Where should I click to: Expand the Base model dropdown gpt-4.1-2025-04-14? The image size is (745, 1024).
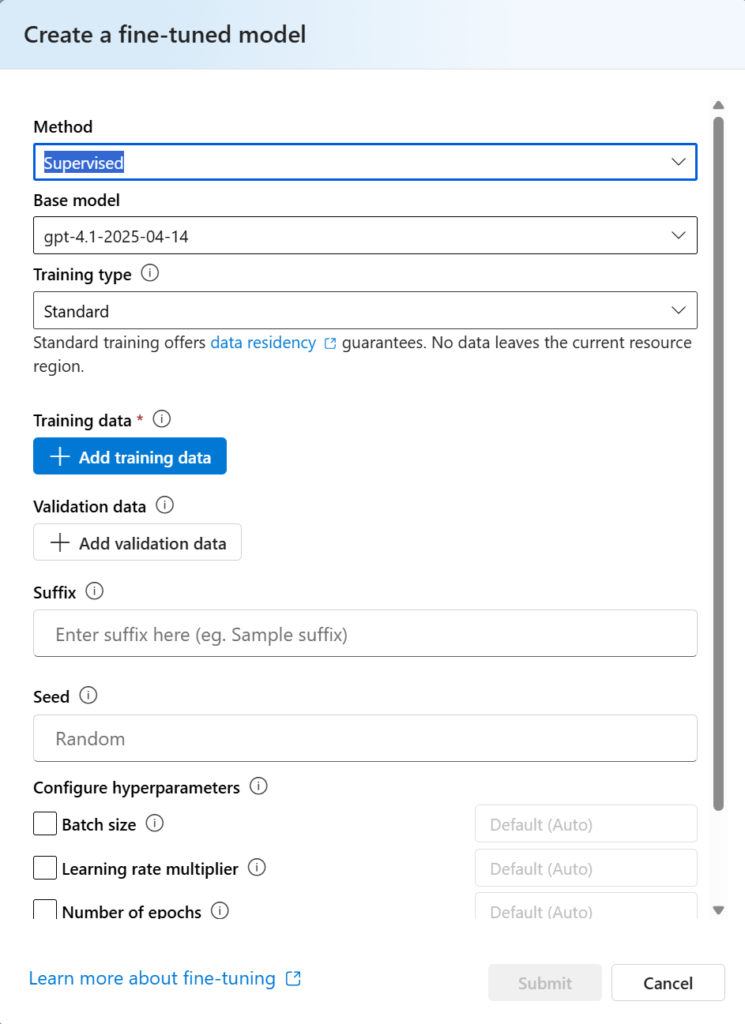pos(365,235)
